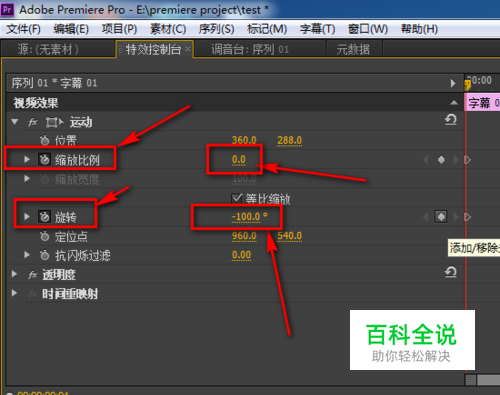Expand the 缩放比例 property
This screenshot has width=500, height=395.
coord(27,159)
